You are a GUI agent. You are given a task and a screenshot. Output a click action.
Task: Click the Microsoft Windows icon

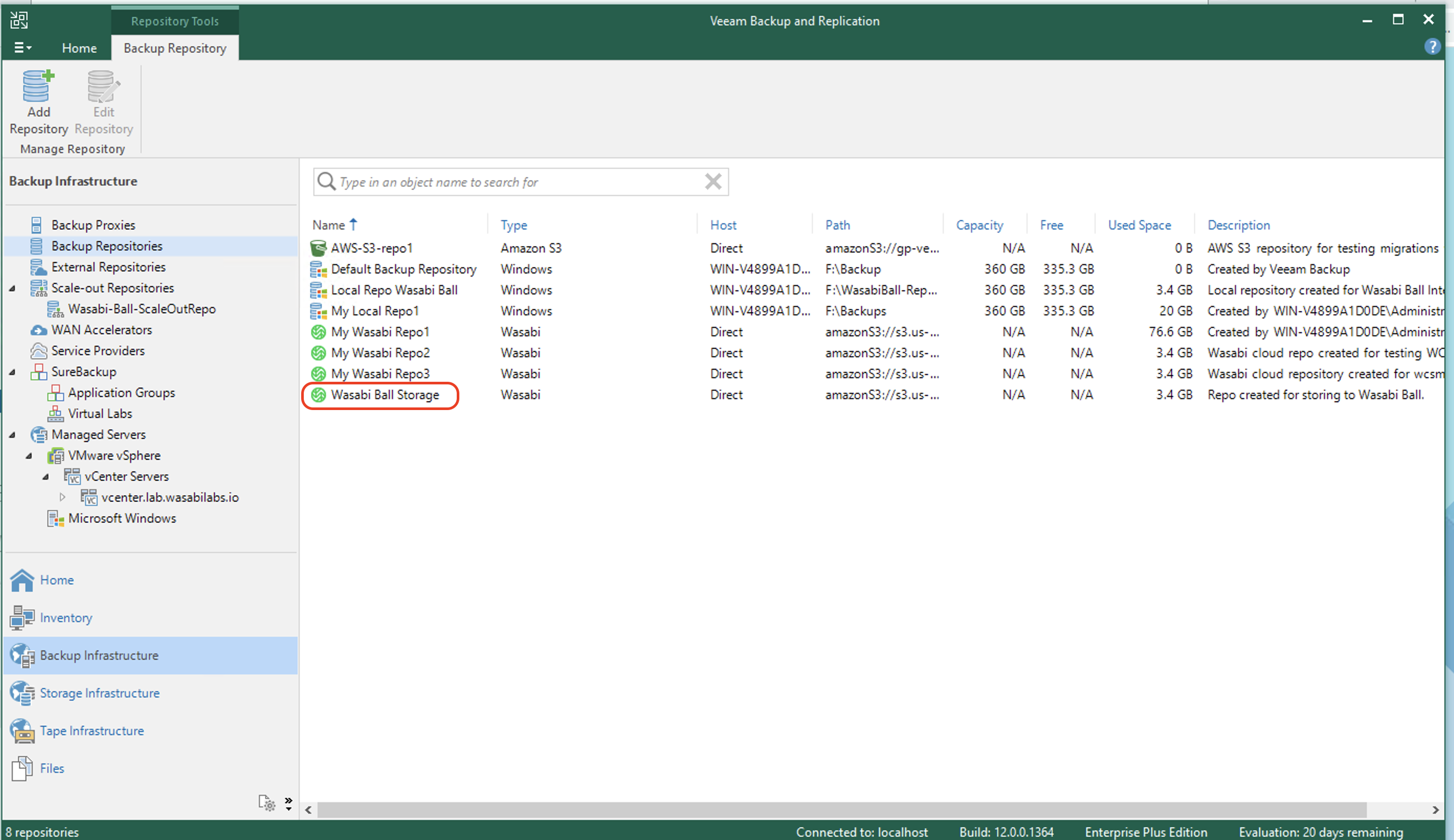[55, 518]
